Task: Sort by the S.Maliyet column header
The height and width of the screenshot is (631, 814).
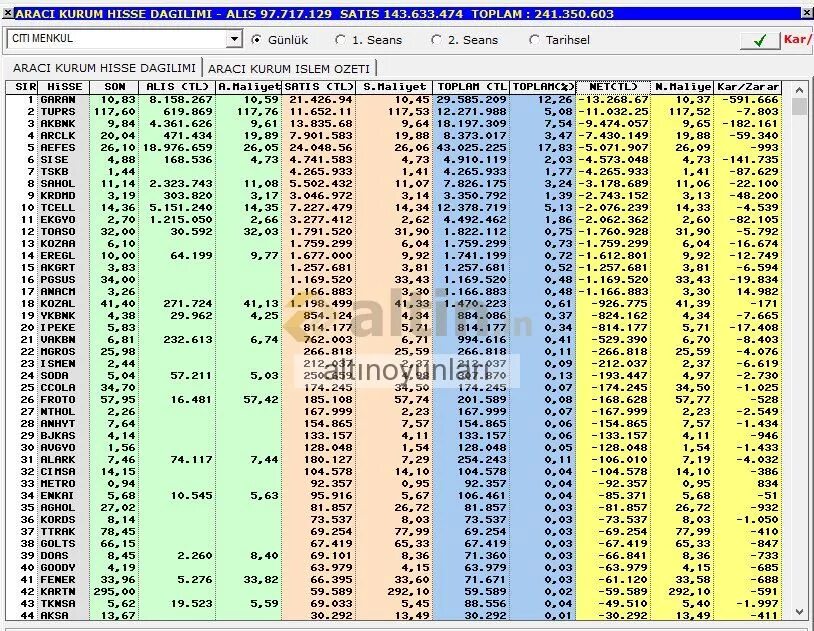Action: coord(394,87)
